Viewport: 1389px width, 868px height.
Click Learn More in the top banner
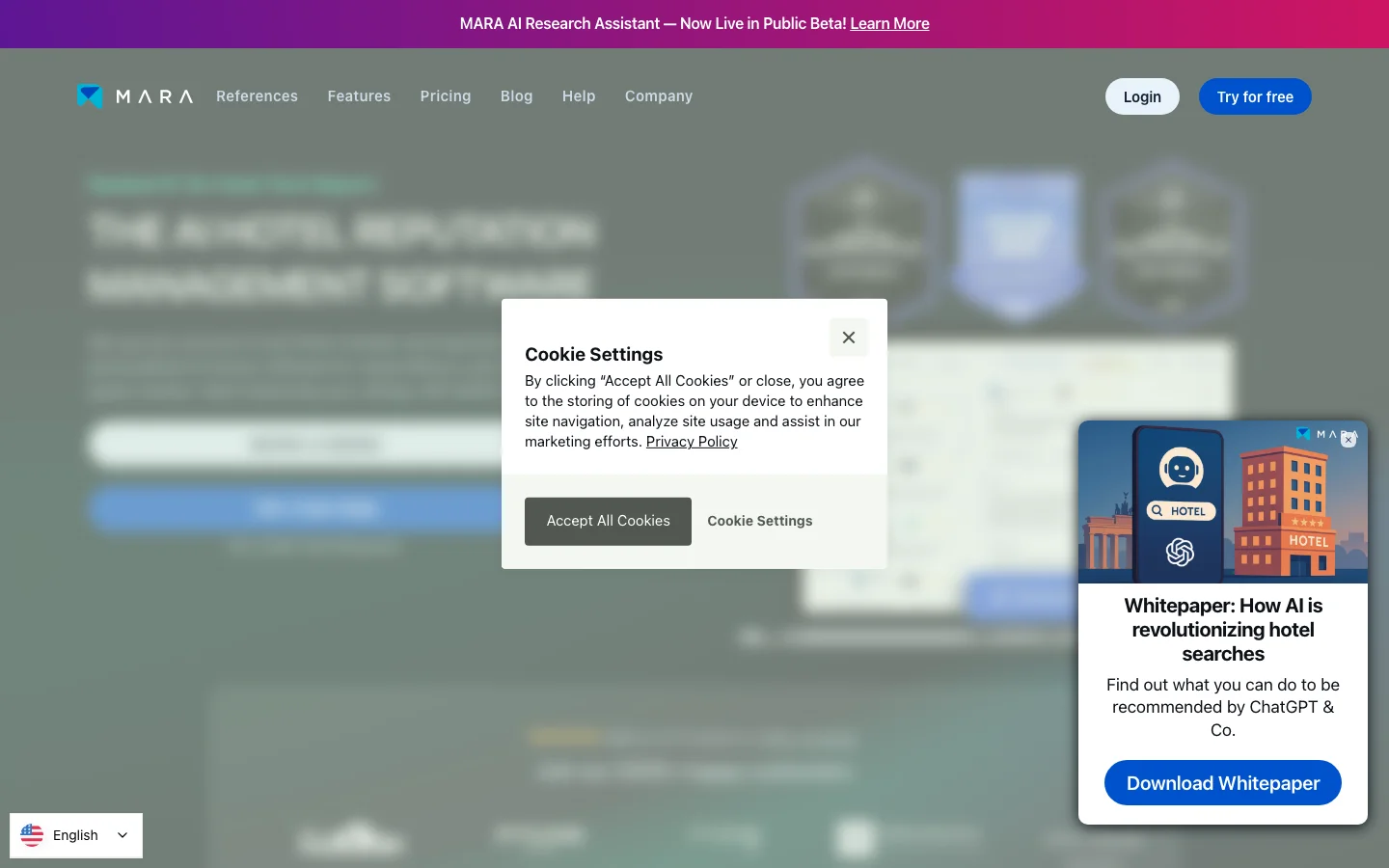point(889,23)
